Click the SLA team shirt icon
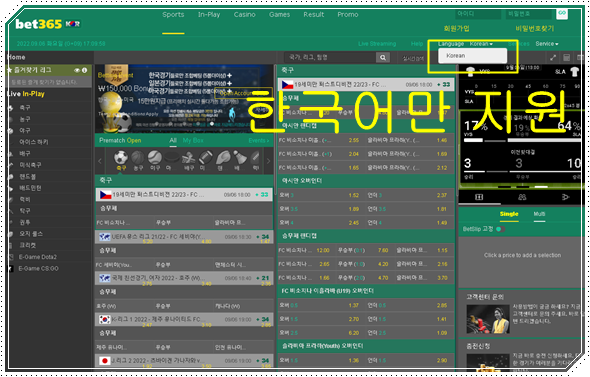This screenshot has width=590, height=377. 574,71
